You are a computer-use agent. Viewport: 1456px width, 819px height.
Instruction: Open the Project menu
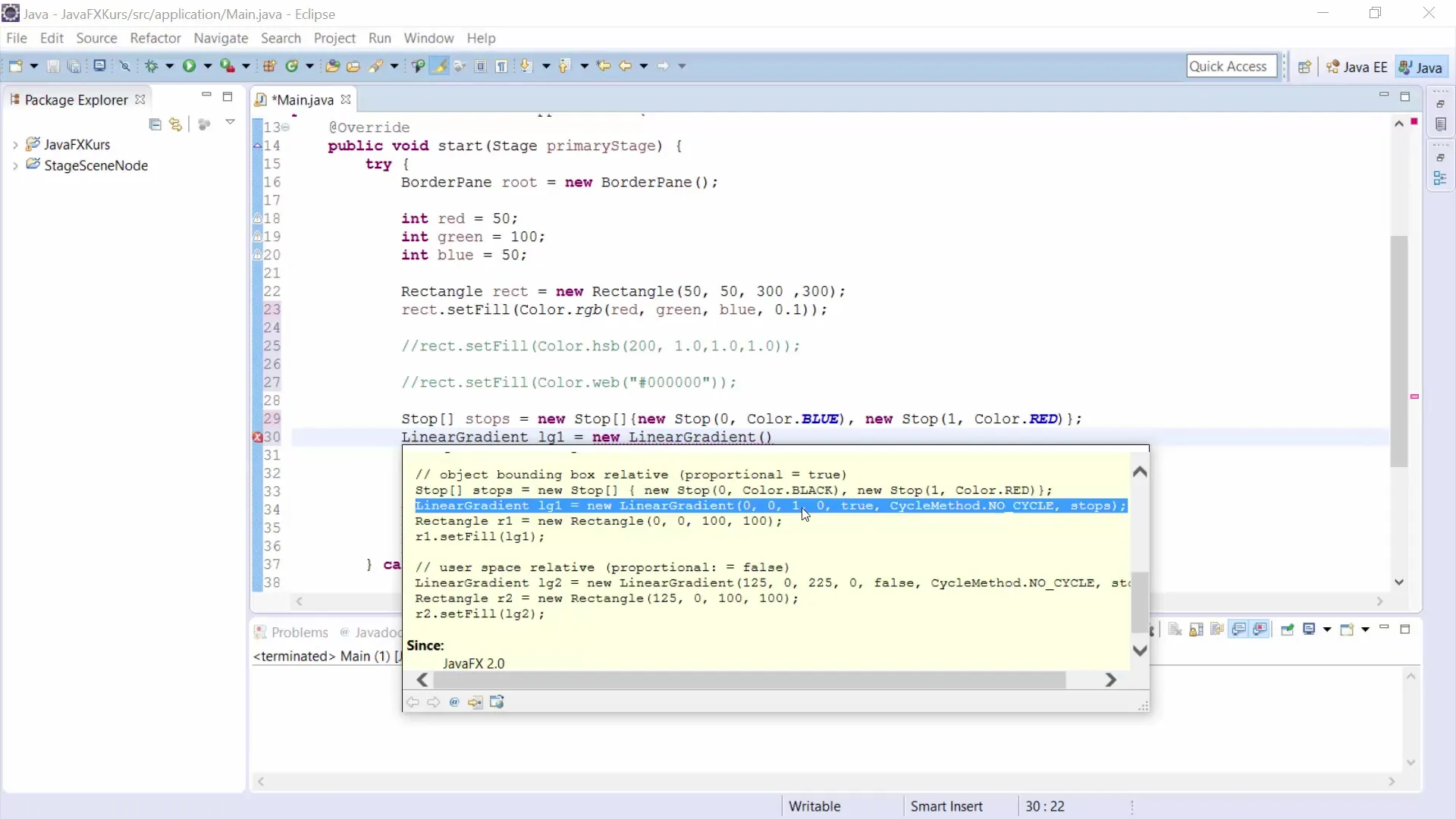click(334, 38)
